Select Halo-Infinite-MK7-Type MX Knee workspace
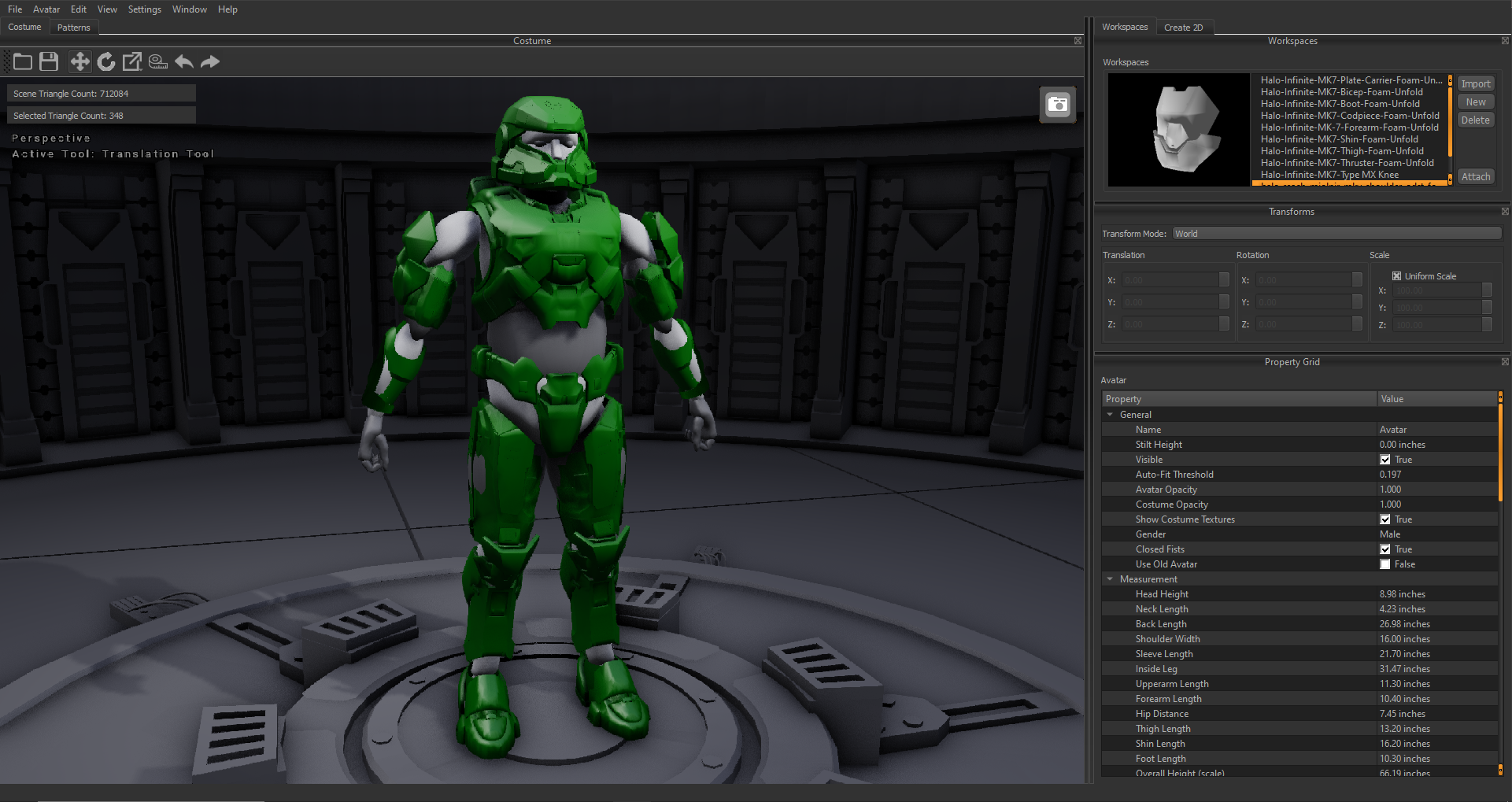 pos(1330,175)
